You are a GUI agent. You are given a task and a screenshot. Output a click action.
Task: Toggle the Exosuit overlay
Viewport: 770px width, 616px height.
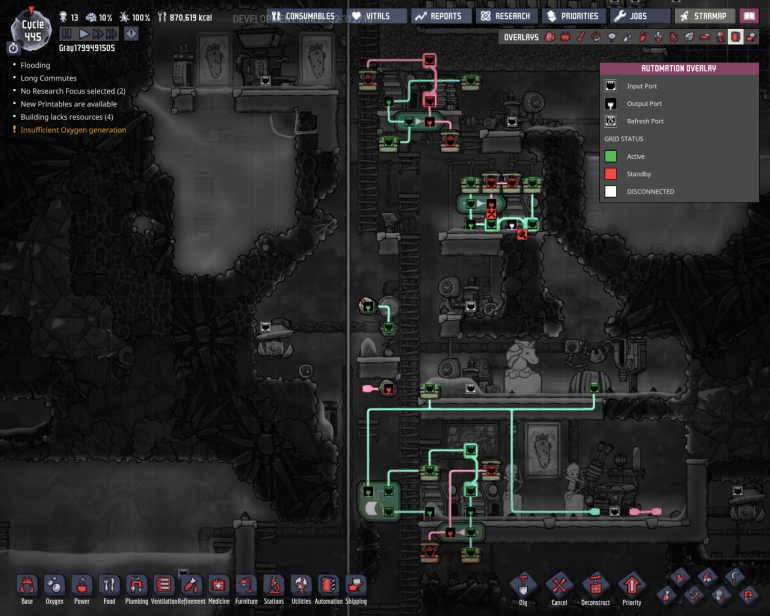(x=720, y=37)
